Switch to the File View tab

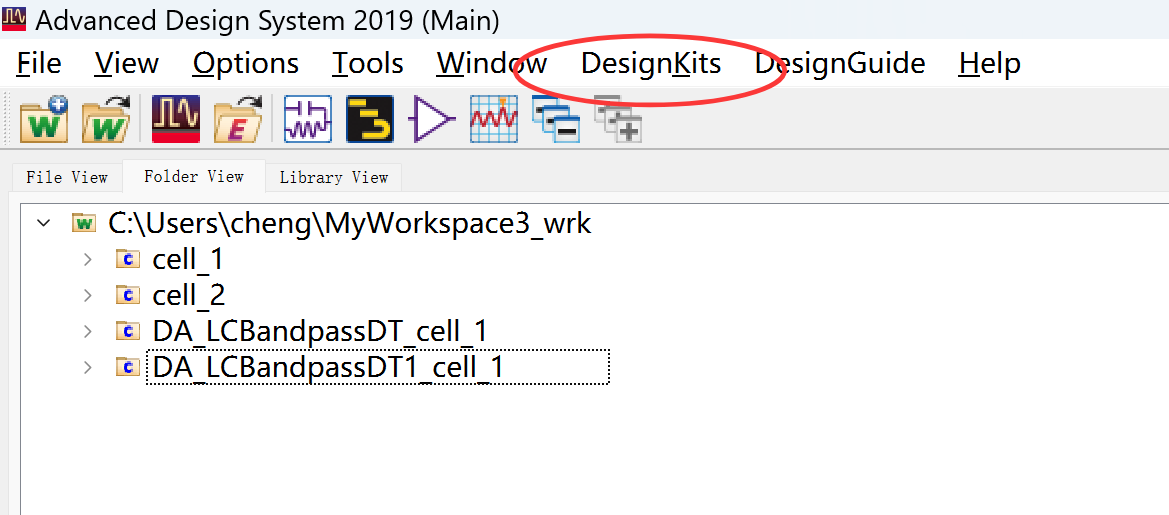(x=66, y=177)
